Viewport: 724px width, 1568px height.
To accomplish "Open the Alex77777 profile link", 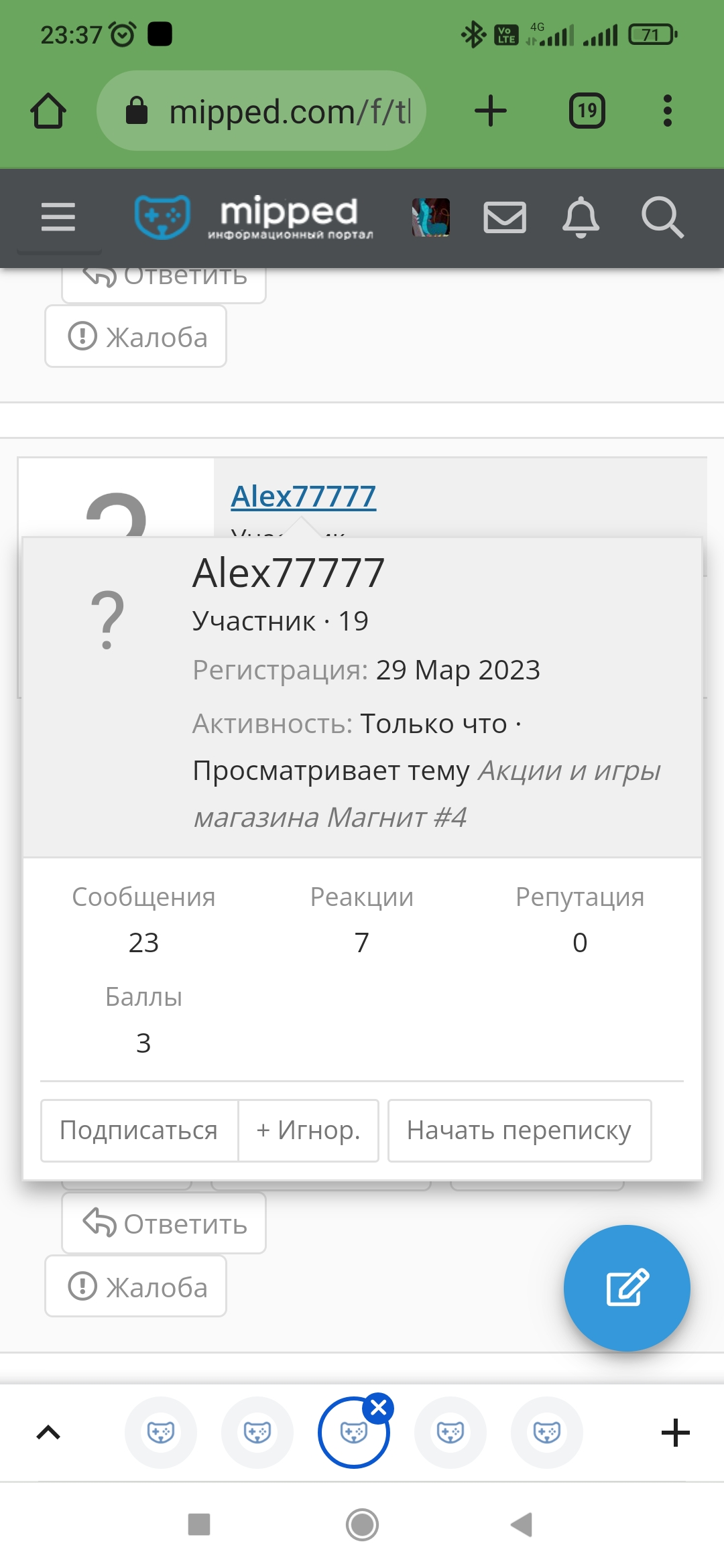I will 304,497.
